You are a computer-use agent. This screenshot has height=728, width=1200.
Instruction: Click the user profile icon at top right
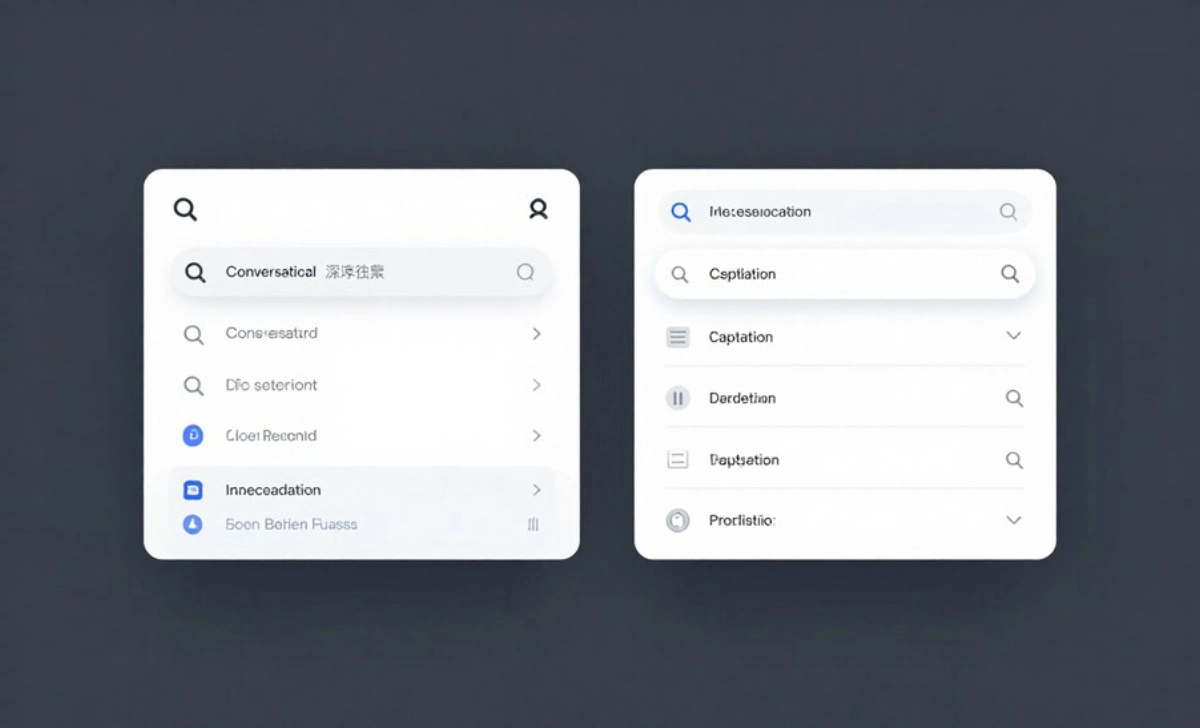tap(538, 209)
